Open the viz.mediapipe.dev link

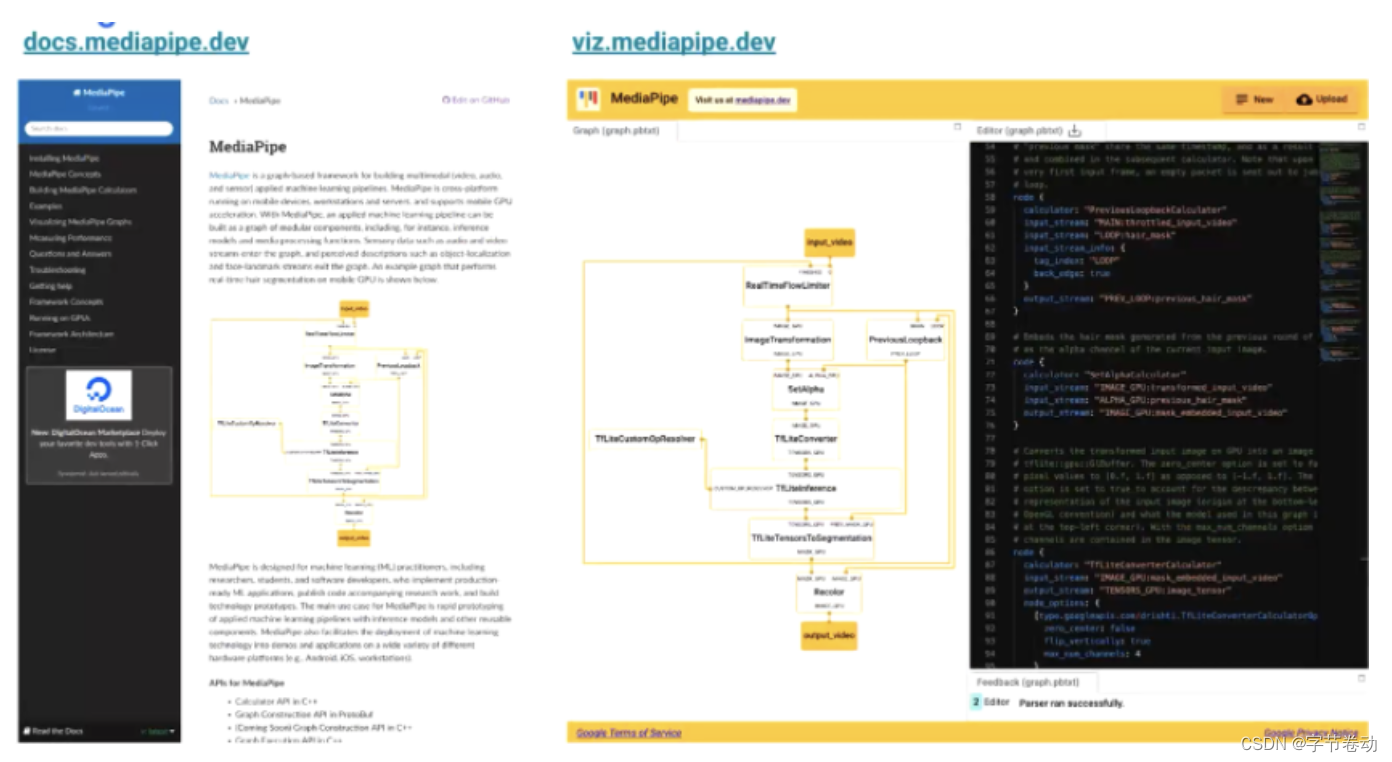tap(674, 42)
